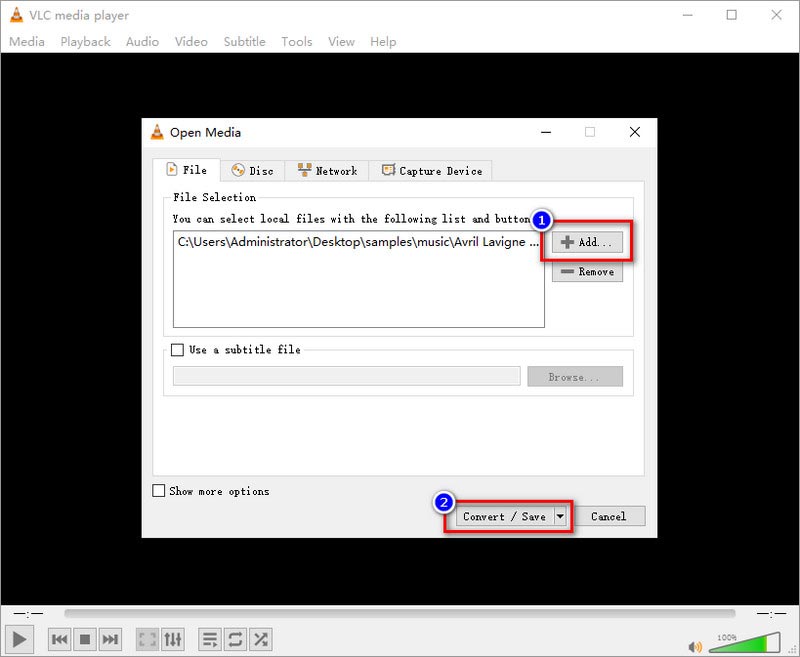This screenshot has width=800, height=657.
Task: Click the subtitle file path field
Action: (346, 376)
